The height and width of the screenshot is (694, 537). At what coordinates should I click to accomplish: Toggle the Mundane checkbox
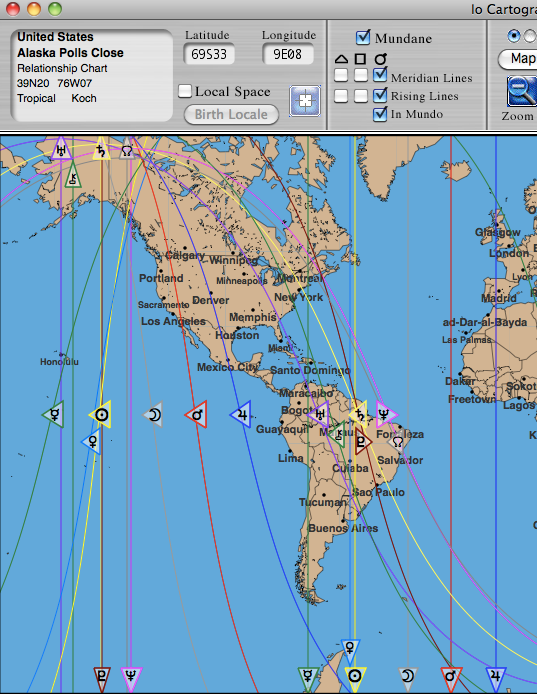(363, 37)
